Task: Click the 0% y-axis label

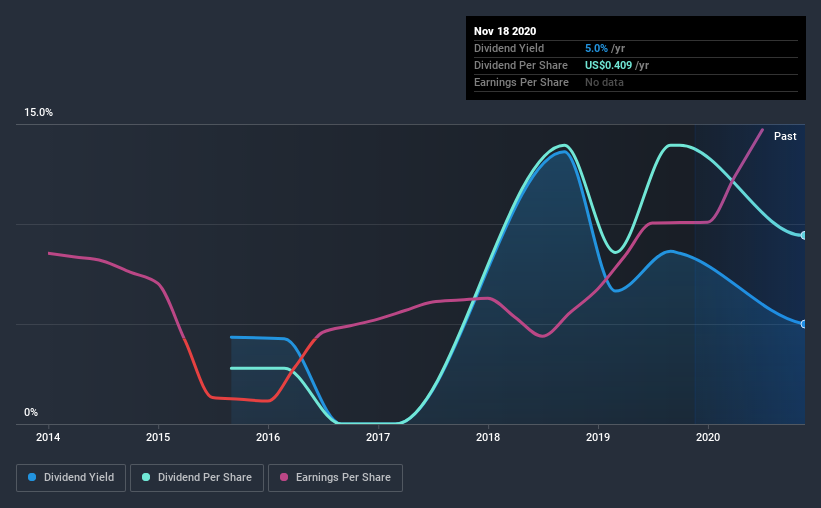Action: [31, 413]
